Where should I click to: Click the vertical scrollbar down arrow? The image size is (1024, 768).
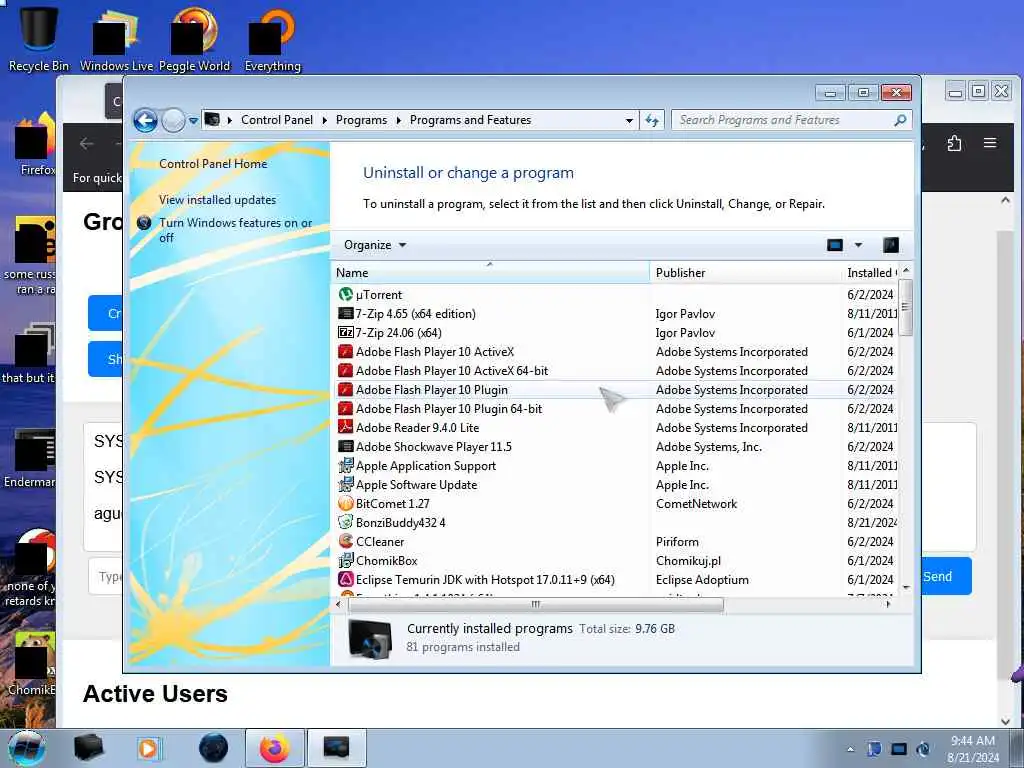(906, 588)
